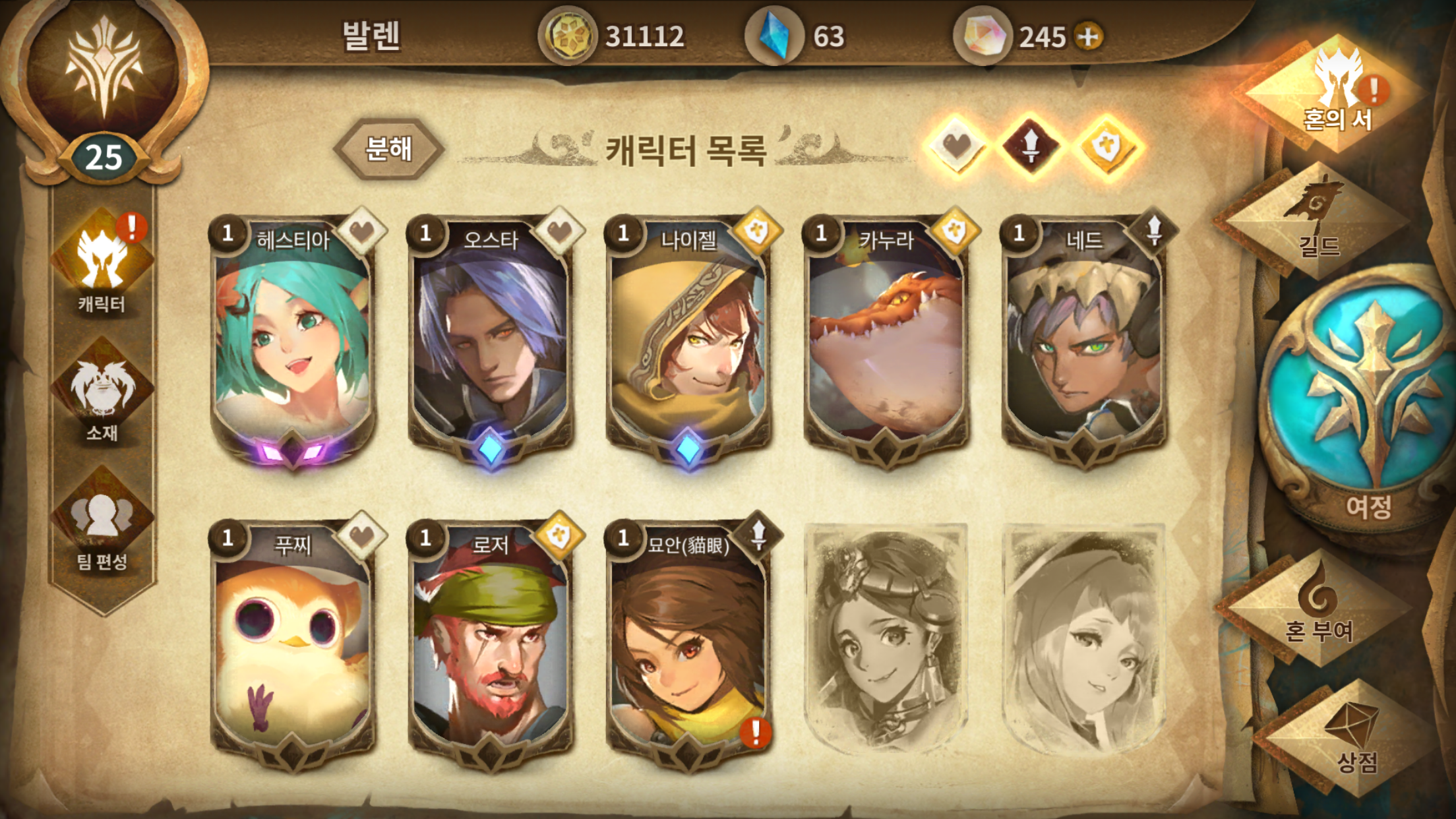Toggle the sword type filter
The image size is (1456, 819).
1031,145
